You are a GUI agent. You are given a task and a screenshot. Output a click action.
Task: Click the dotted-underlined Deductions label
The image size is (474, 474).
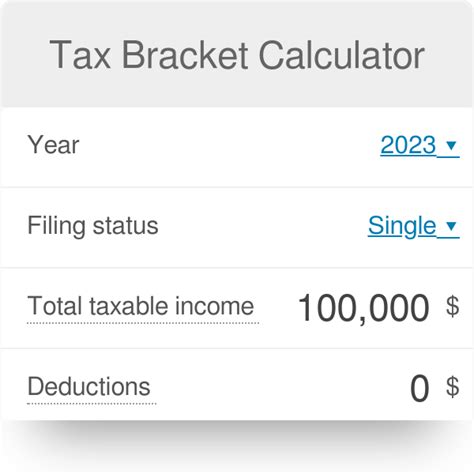89,387
